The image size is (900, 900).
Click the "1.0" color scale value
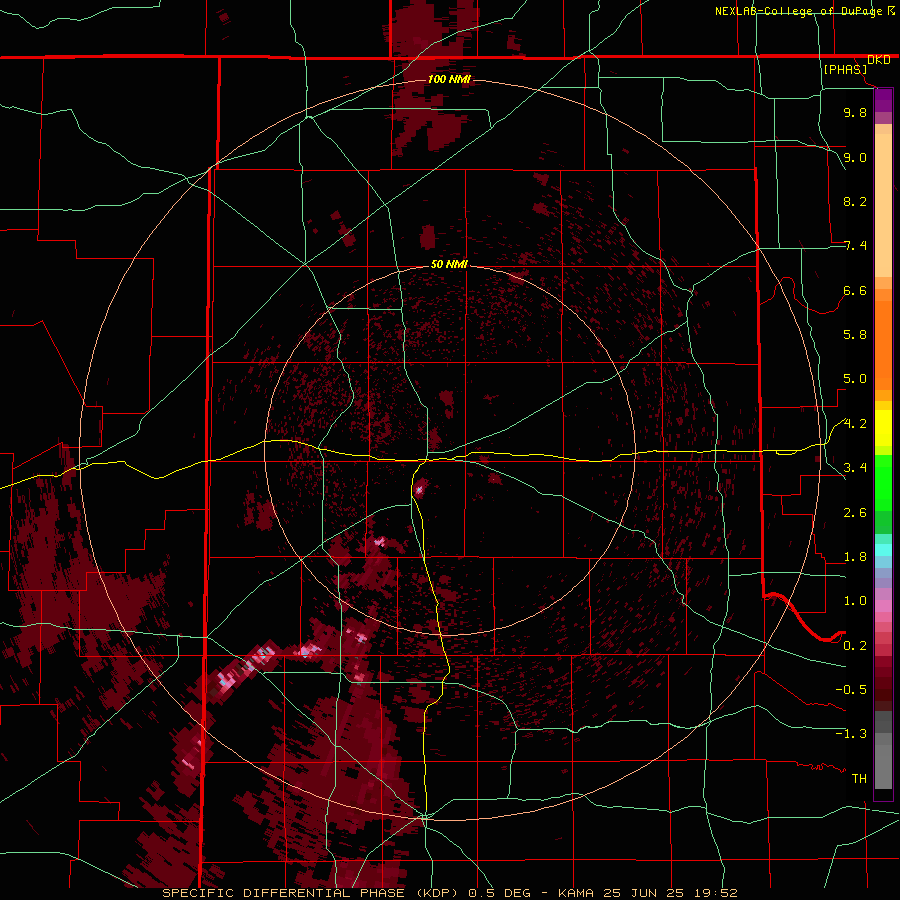pos(855,601)
